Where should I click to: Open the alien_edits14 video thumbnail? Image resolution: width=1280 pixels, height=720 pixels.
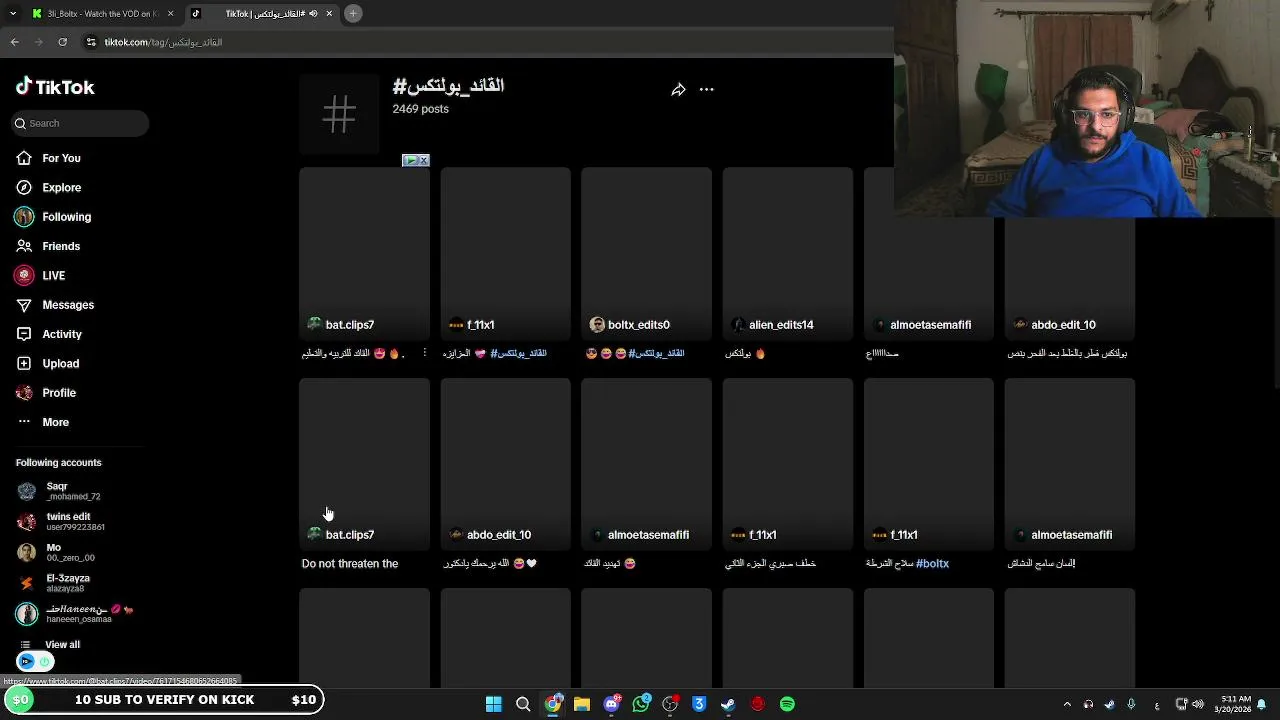coord(787,254)
